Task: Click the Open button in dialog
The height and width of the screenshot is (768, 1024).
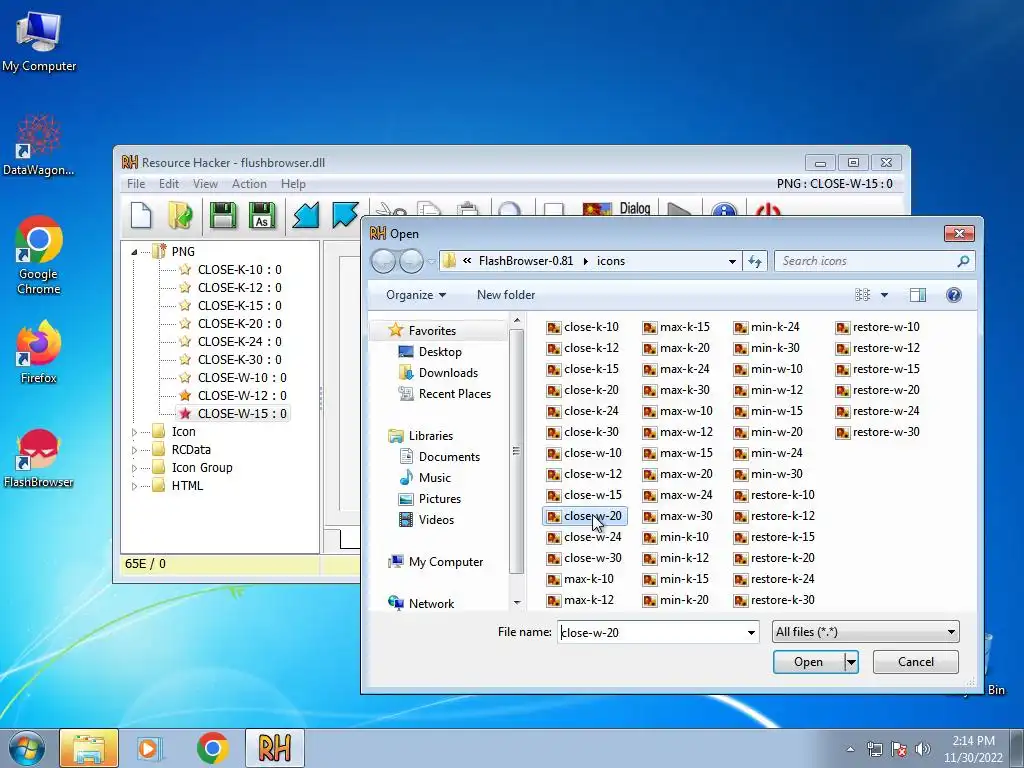Action: pos(808,662)
